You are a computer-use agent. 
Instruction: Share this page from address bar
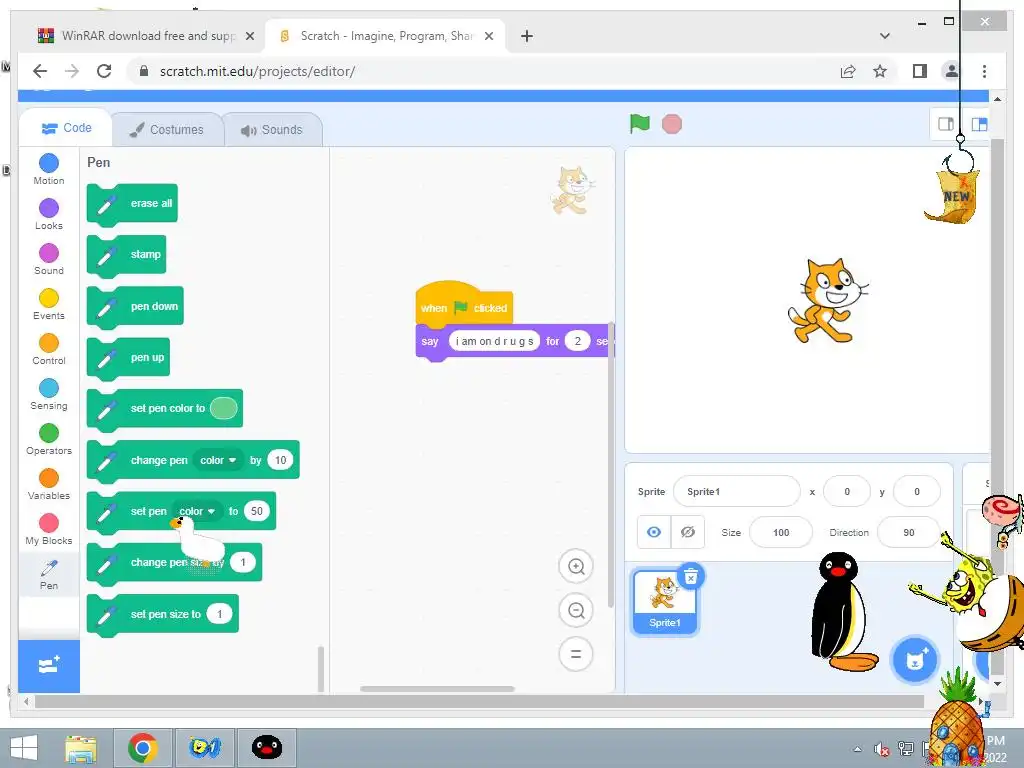(x=848, y=71)
